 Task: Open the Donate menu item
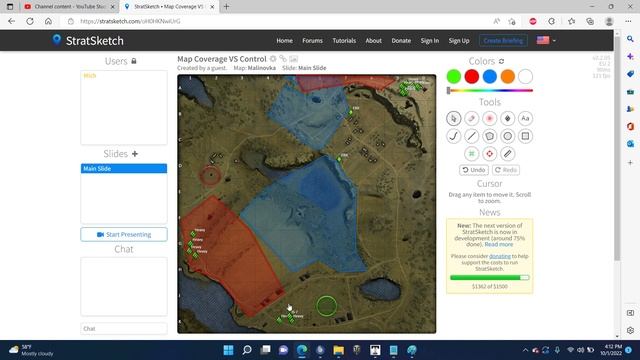401,41
